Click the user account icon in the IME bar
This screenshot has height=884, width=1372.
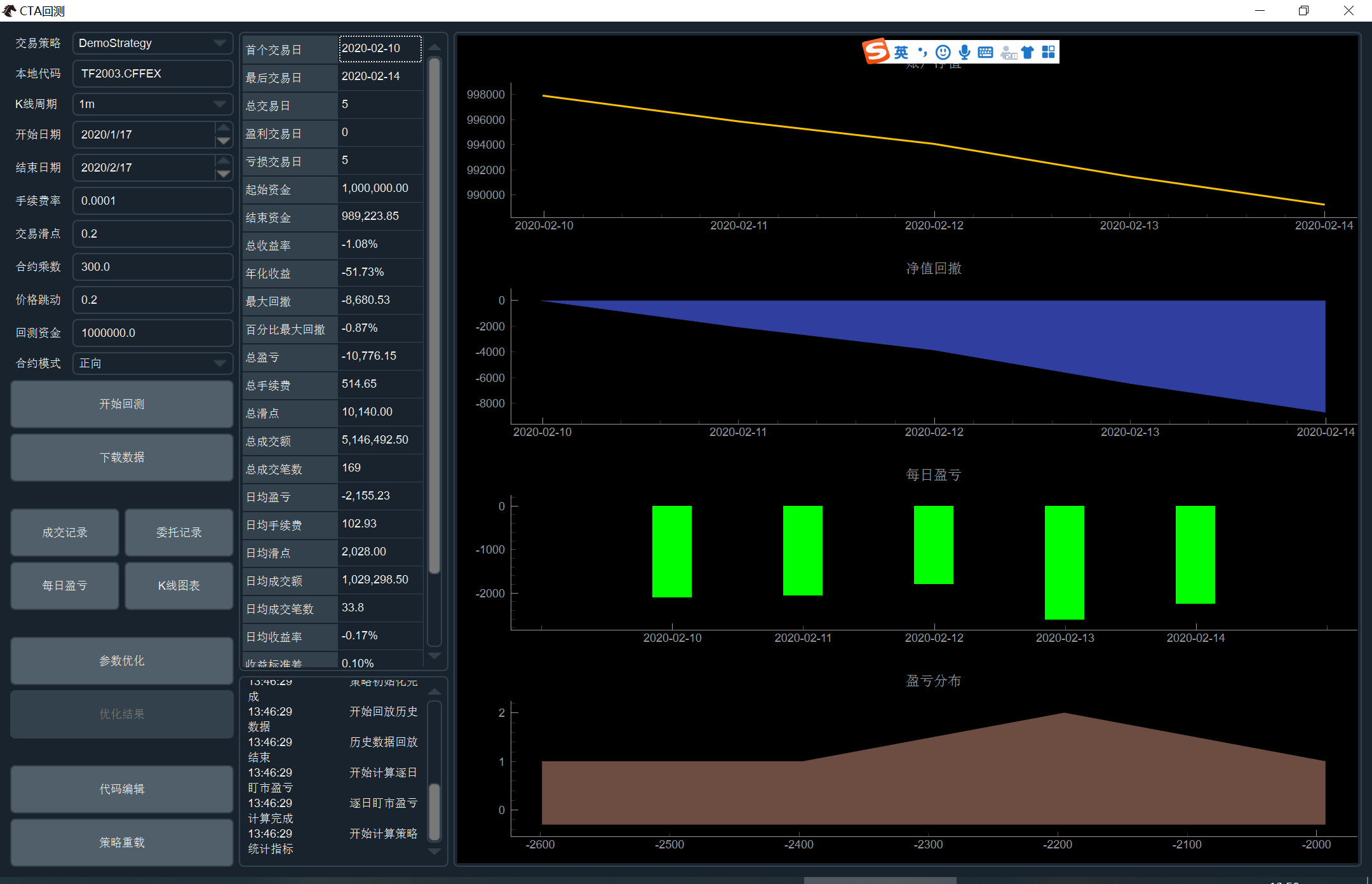coord(1007,53)
